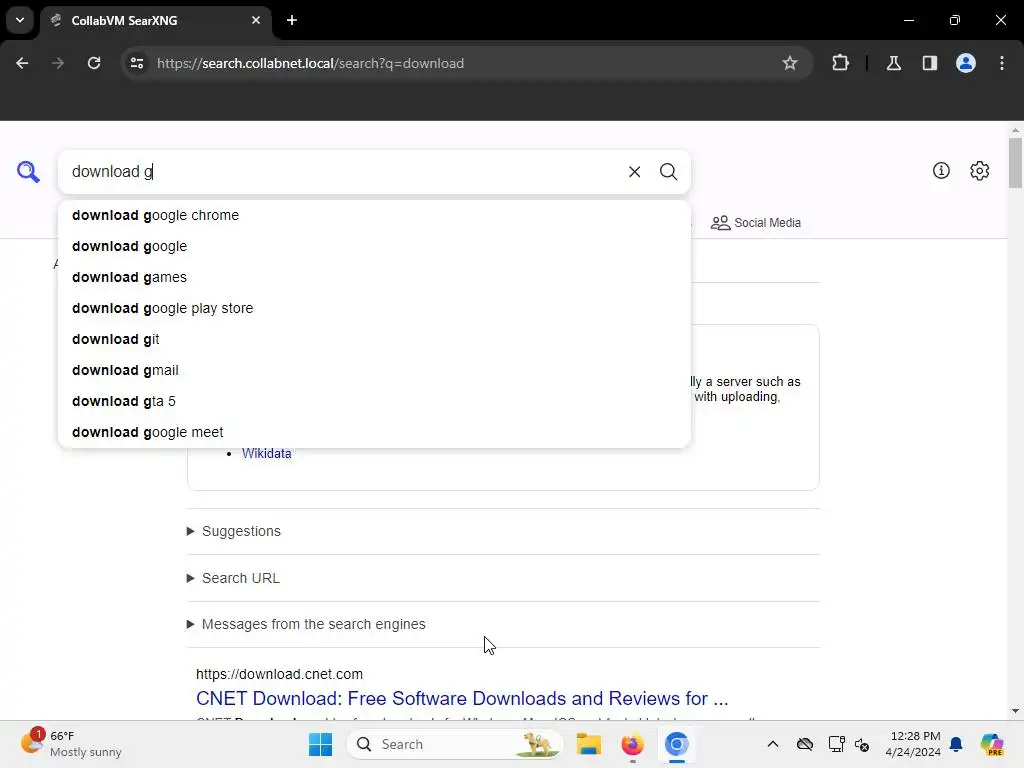This screenshot has width=1024, height=768.
Task: Click the page vertical scrollbar thumb
Action: (x=1015, y=162)
